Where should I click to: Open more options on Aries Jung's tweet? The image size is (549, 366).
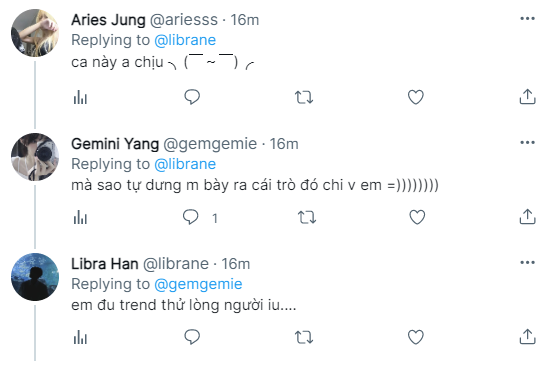[527, 18]
